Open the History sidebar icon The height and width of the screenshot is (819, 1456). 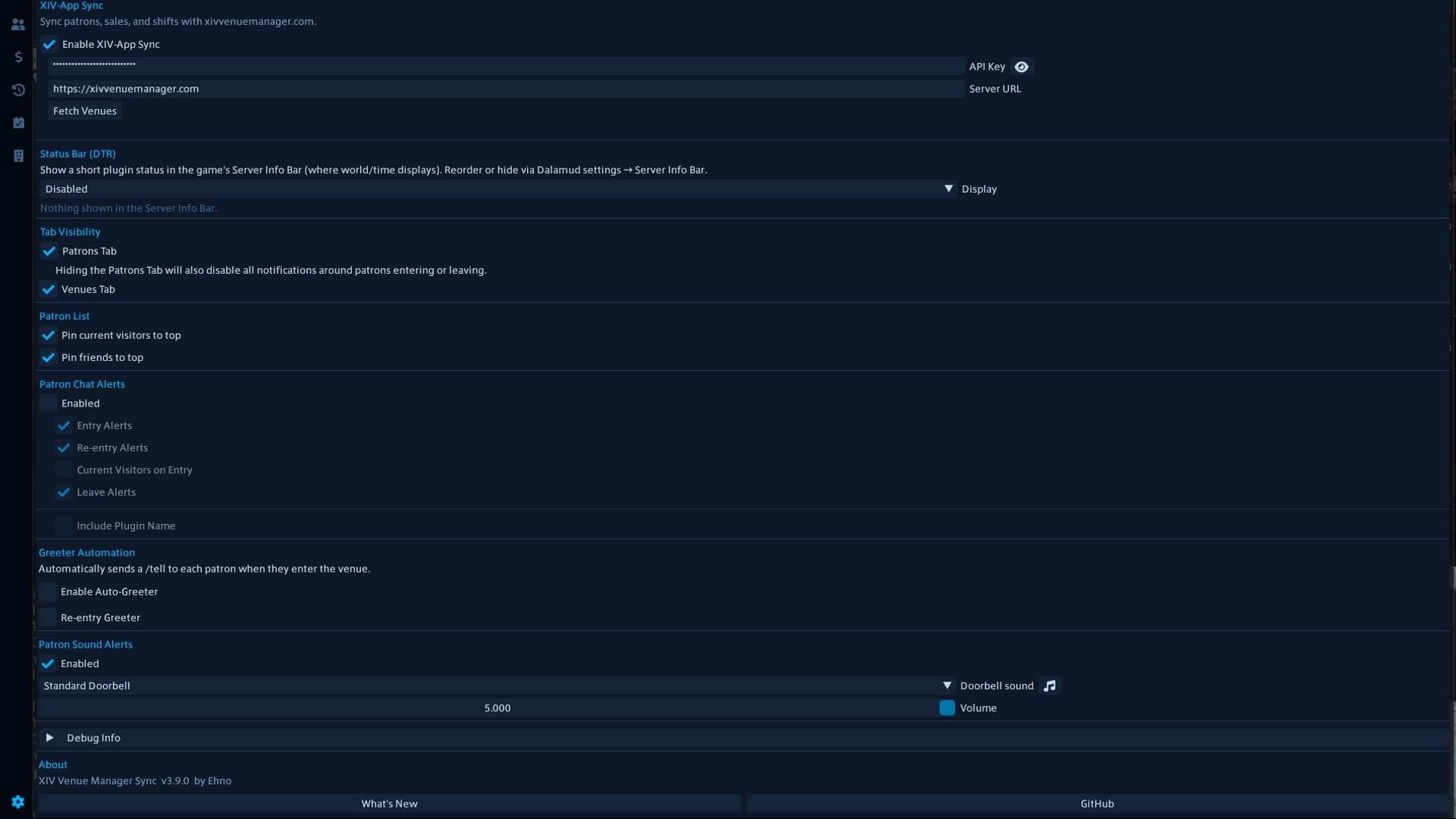coord(18,89)
